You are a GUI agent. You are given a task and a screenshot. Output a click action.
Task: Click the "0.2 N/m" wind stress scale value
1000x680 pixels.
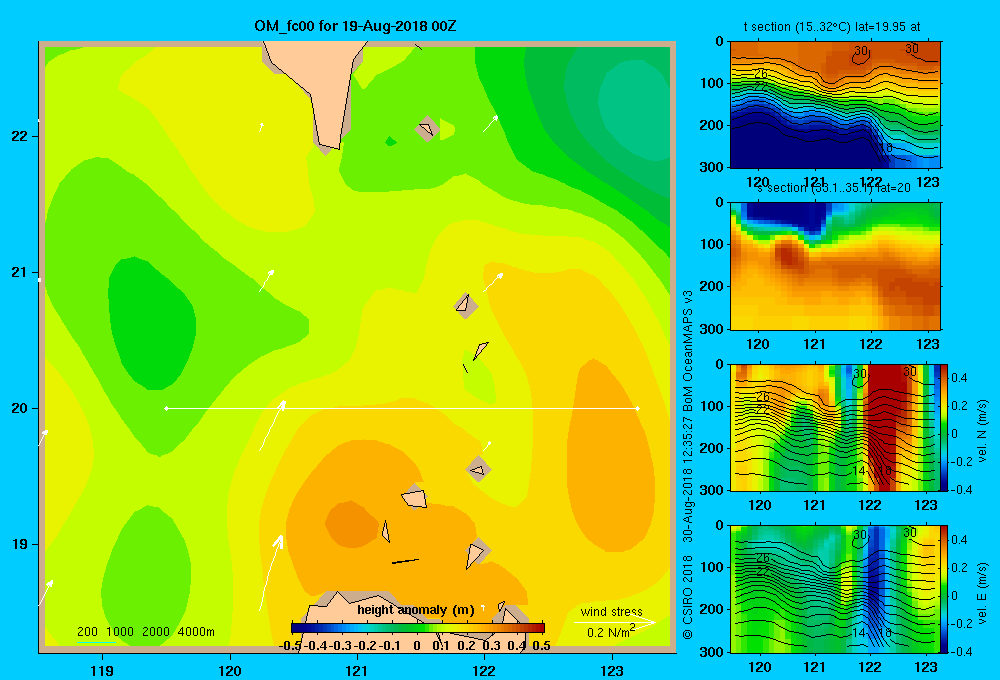click(x=610, y=632)
